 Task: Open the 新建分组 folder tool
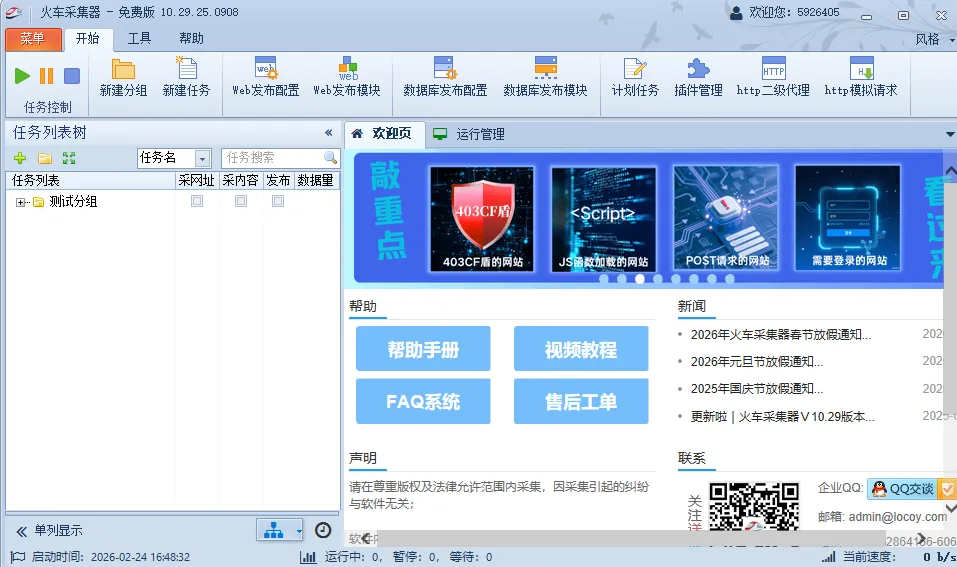pos(123,78)
